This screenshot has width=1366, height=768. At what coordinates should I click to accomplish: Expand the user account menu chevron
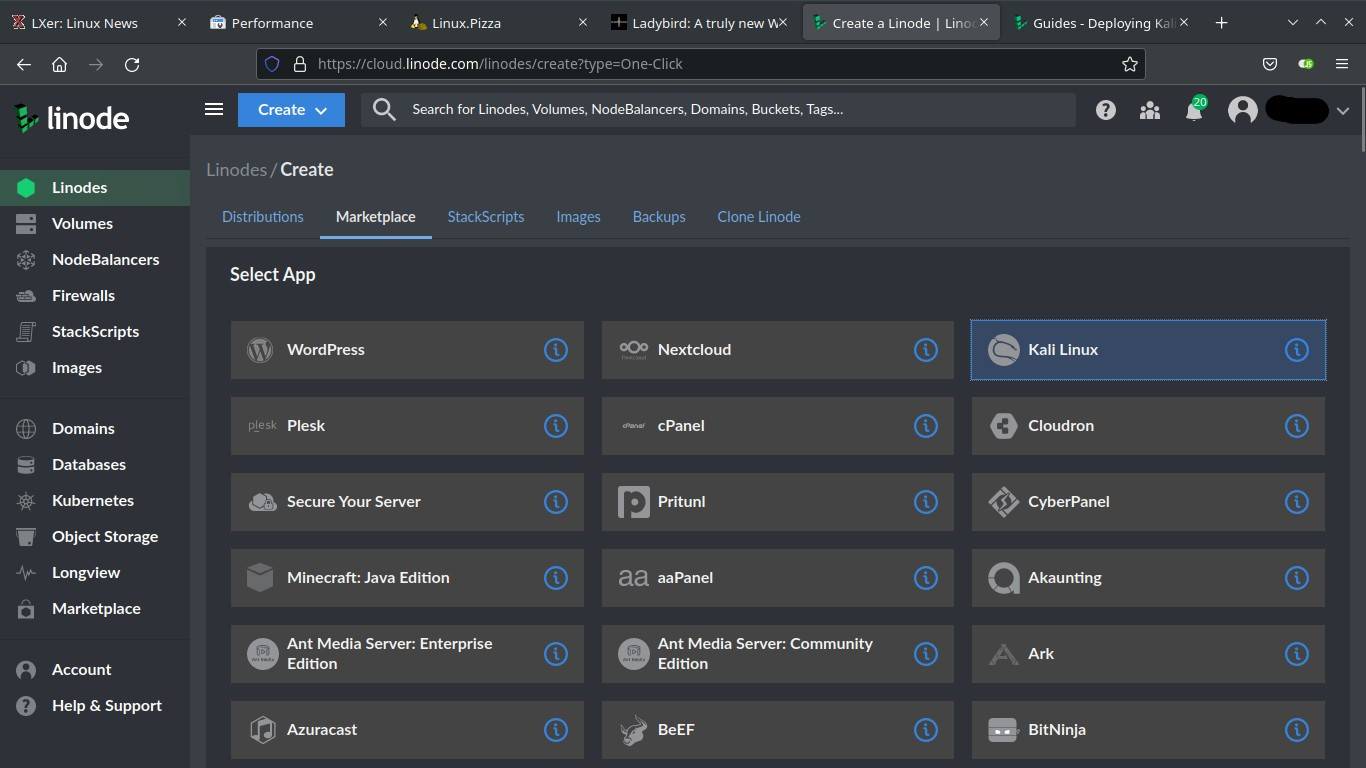point(1343,110)
